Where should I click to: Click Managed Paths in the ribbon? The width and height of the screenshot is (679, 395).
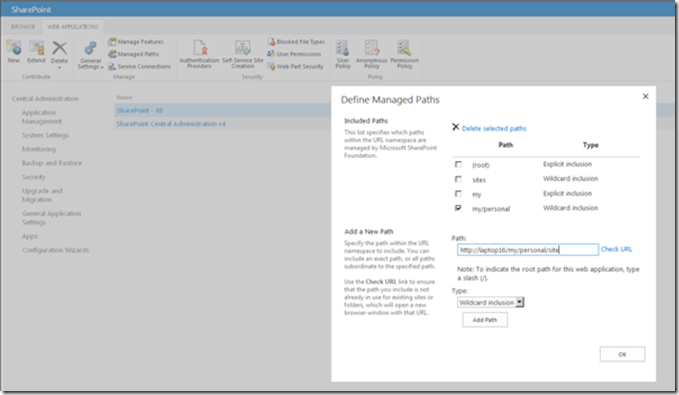(134, 54)
